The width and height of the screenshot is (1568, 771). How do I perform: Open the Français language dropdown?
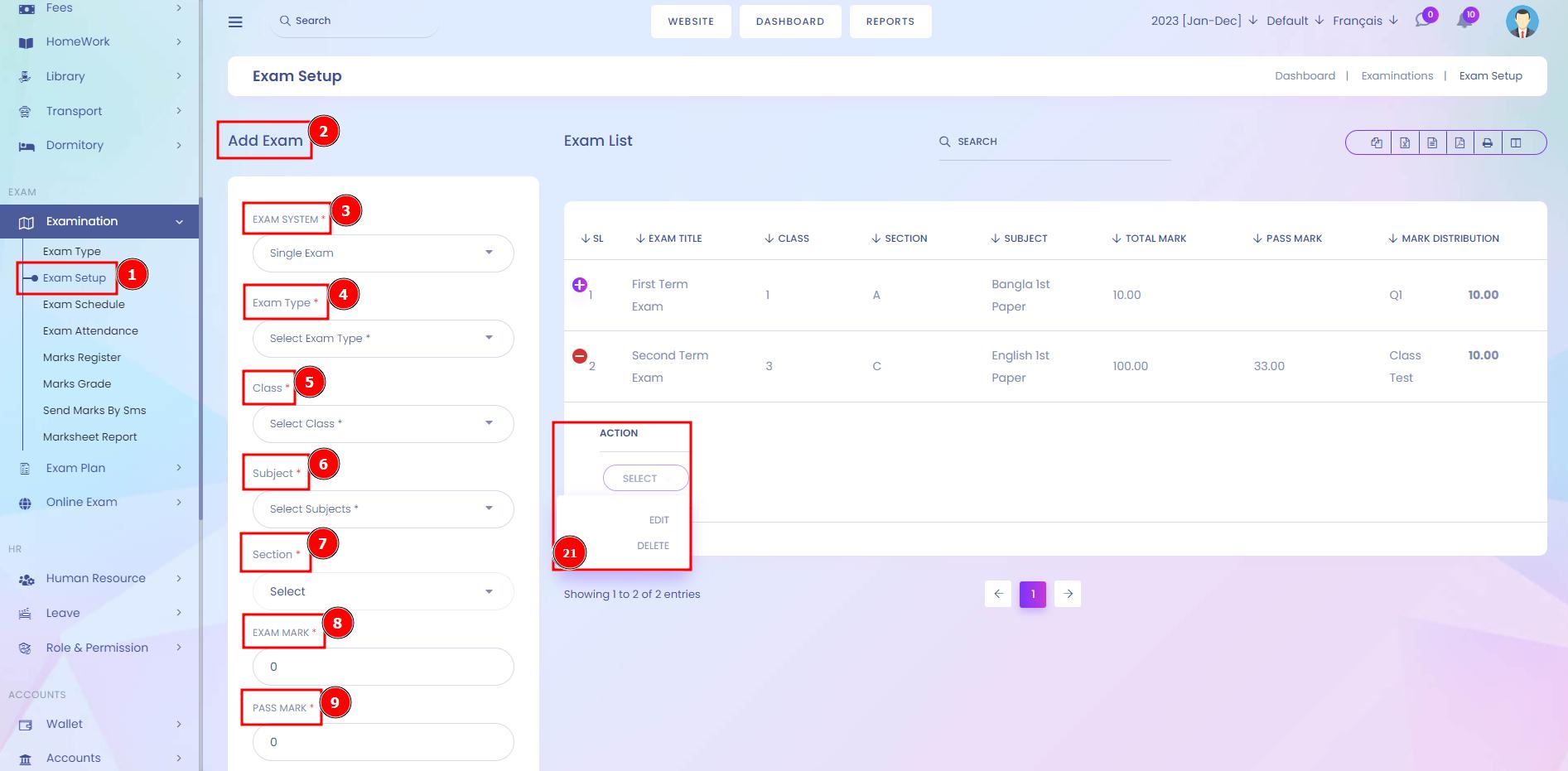(x=1365, y=21)
